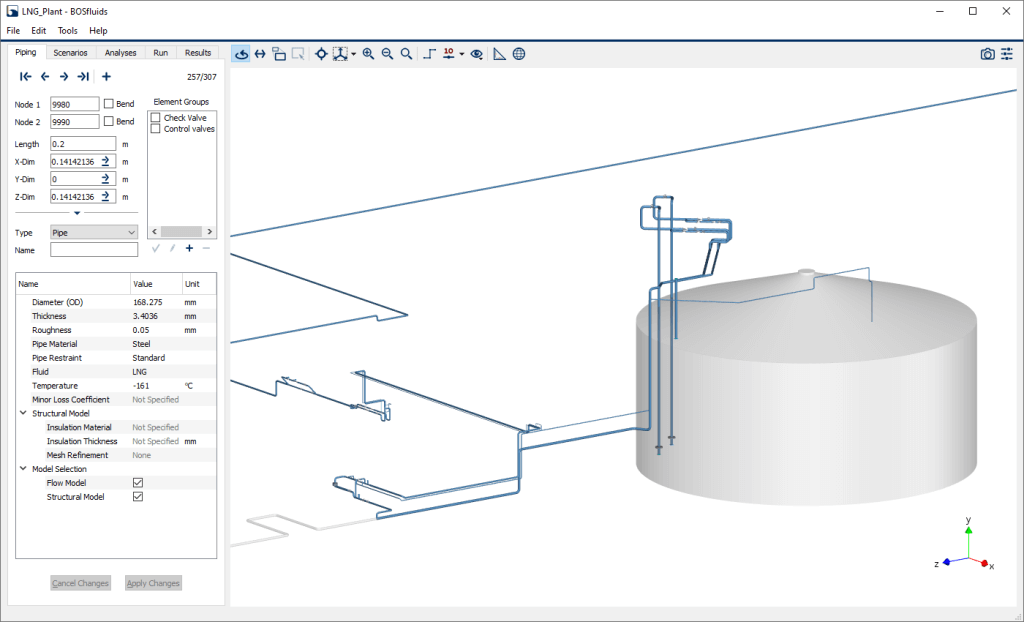Uncheck the Flow Model checkbox
The height and width of the screenshot is (622, 1024).
click(138, 483)
